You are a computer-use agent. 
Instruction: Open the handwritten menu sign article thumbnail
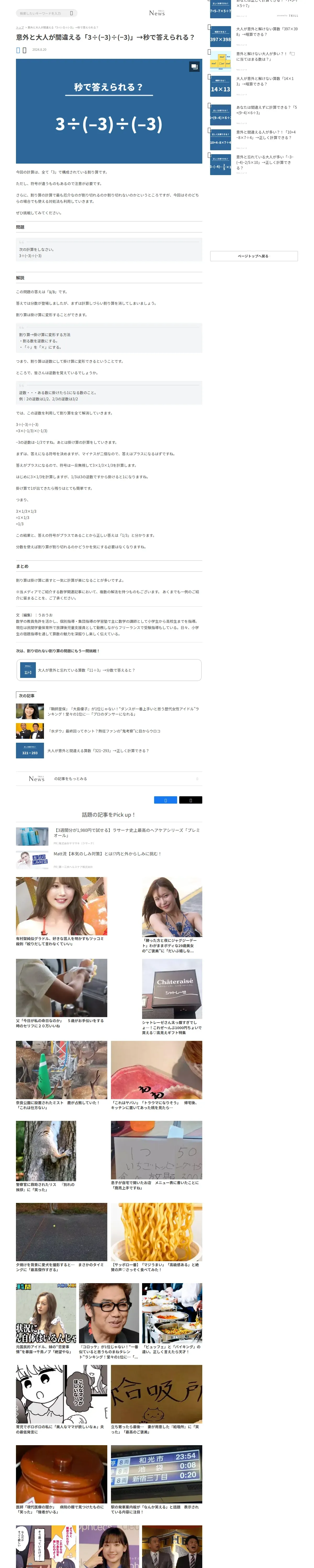157,1150
